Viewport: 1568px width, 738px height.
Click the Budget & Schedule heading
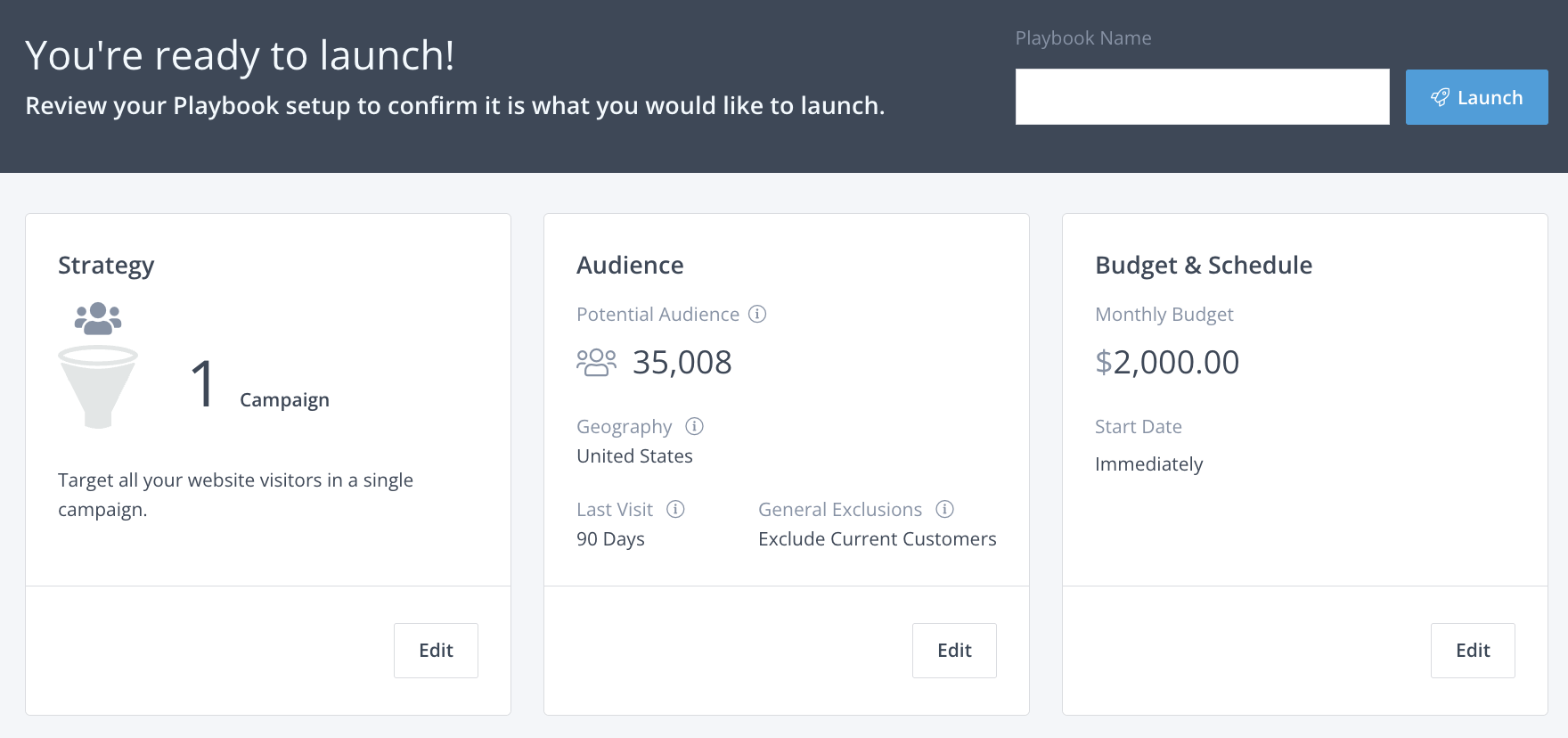[1203, 266]
